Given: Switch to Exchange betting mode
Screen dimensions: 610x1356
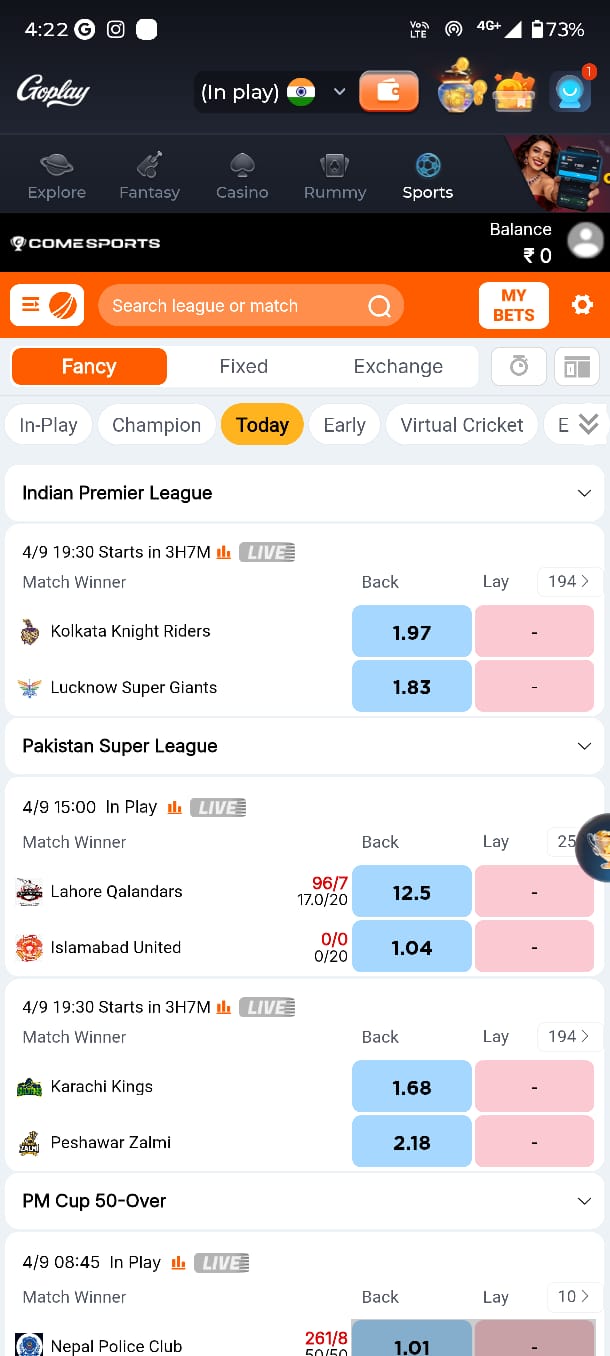Looking at the screenshot, I should (x=398, y=367).
